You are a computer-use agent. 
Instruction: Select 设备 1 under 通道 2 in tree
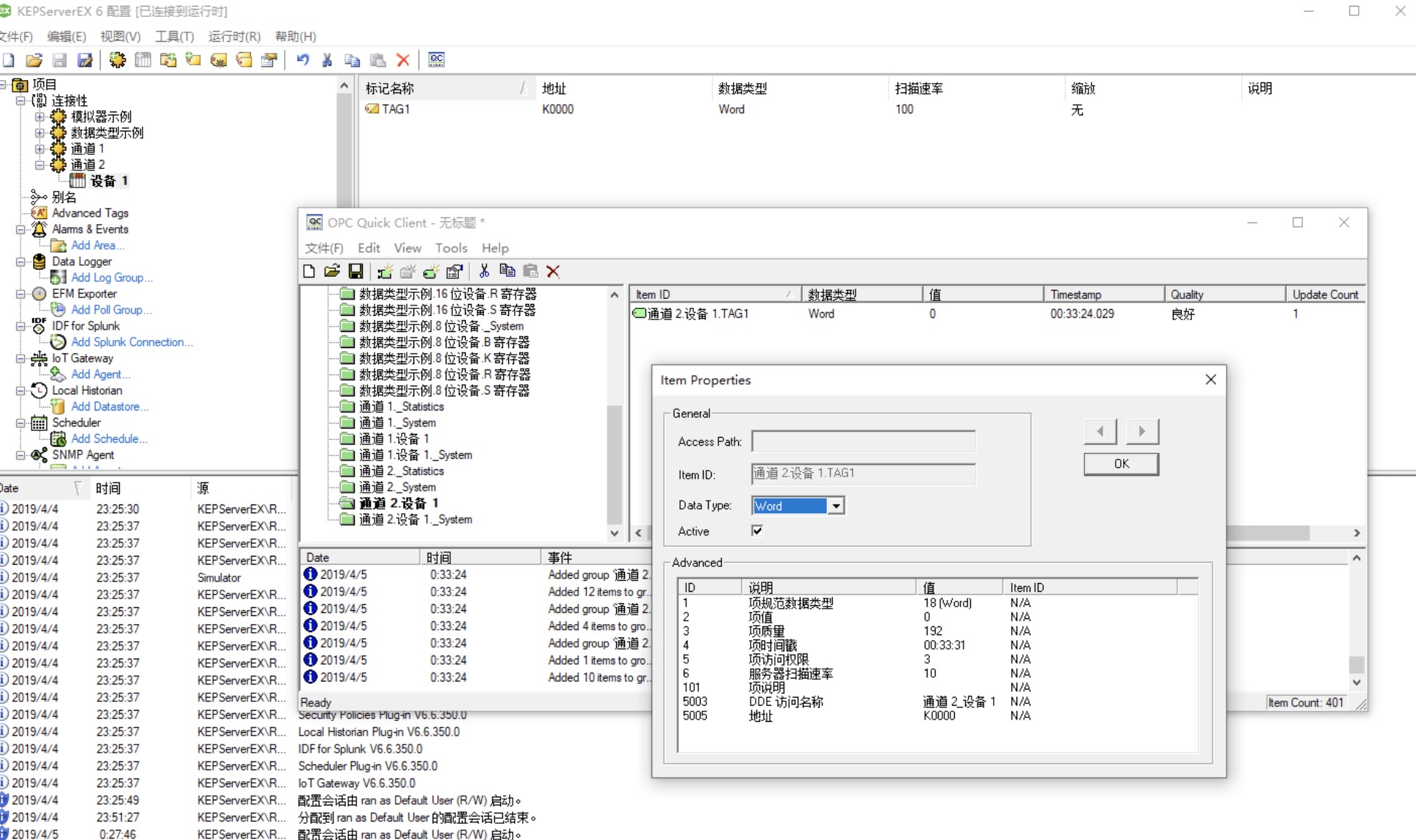(x=109, y=181)
